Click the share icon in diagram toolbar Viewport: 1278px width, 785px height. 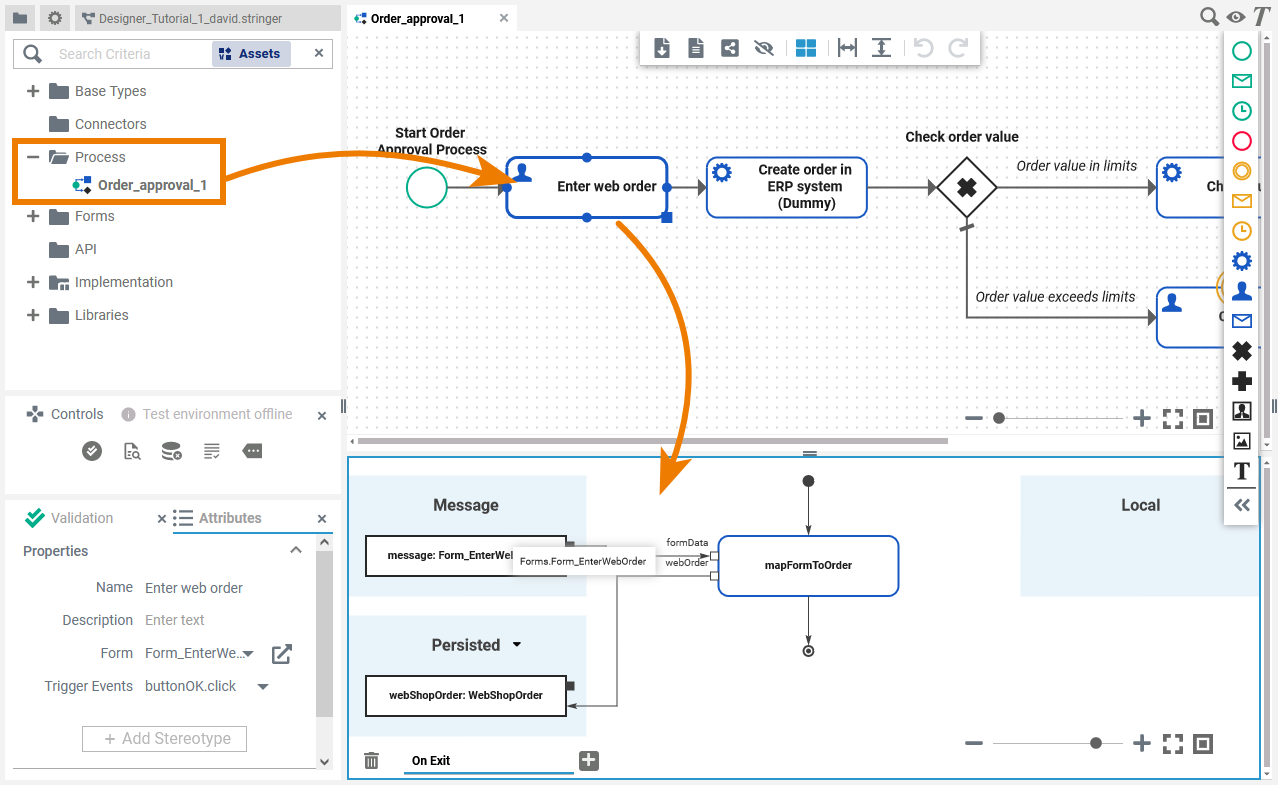(730, 48)
